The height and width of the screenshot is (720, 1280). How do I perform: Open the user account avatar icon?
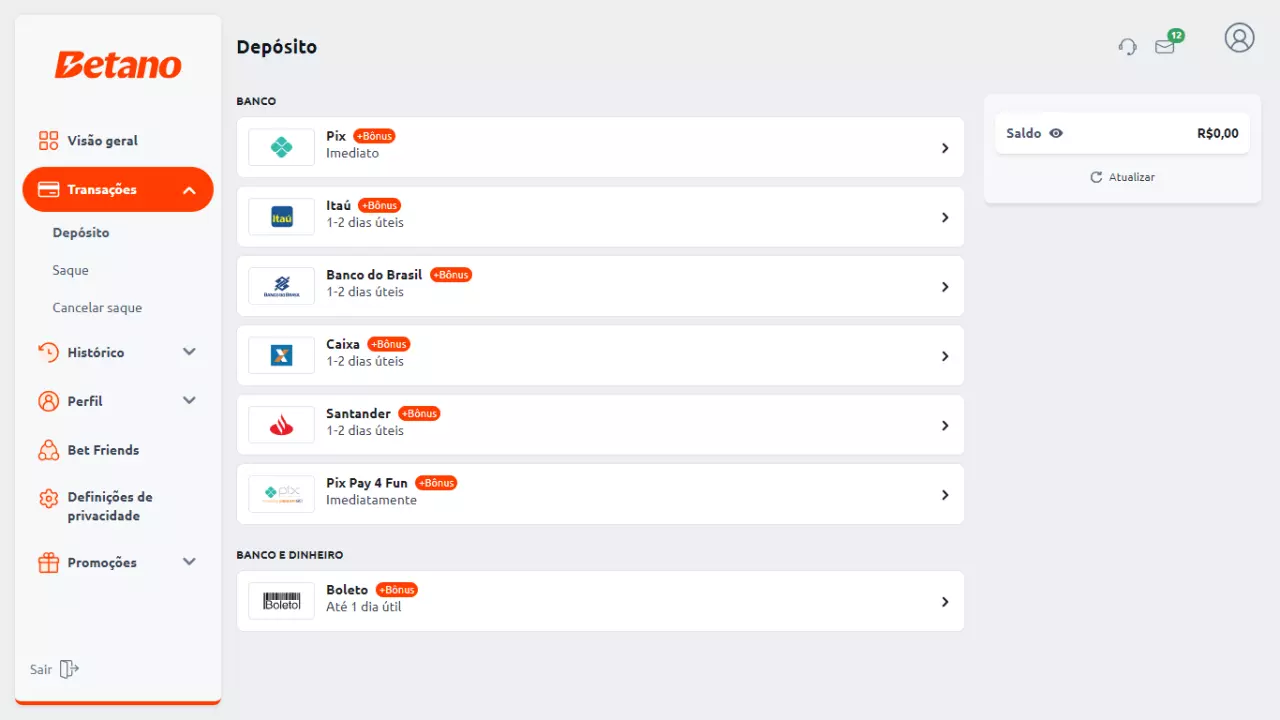1239,38
